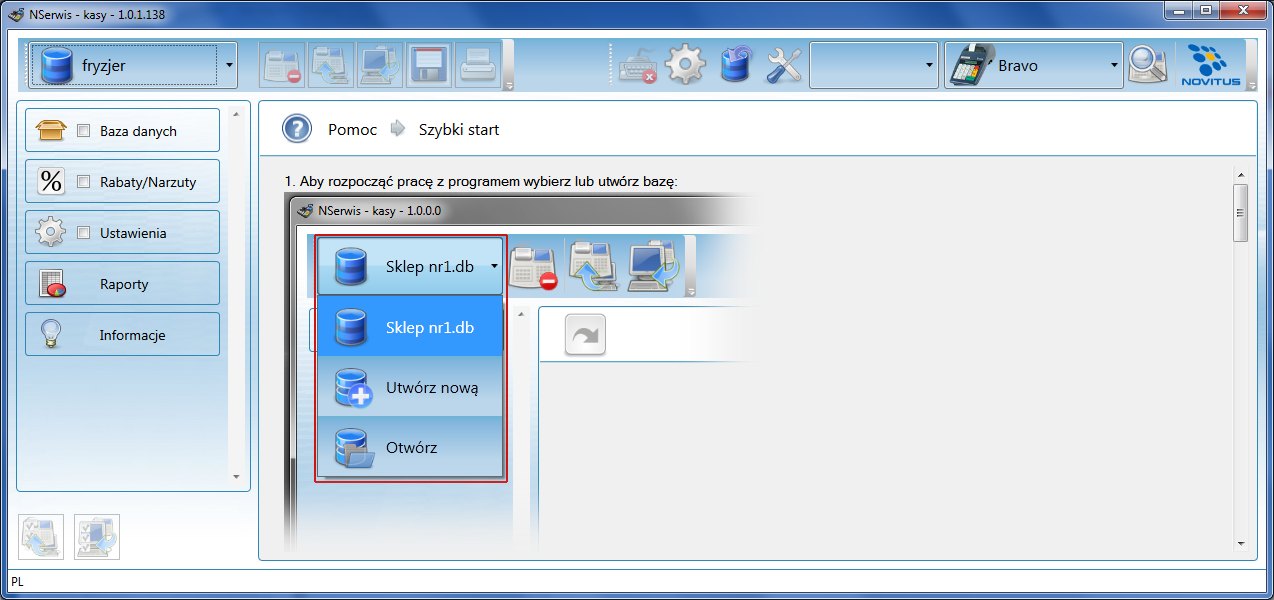The width and height of the screenshot is (1274, 600).
Task: Click the percent icon of Rabaty/Narzuty
Action: tap(51, 182)
